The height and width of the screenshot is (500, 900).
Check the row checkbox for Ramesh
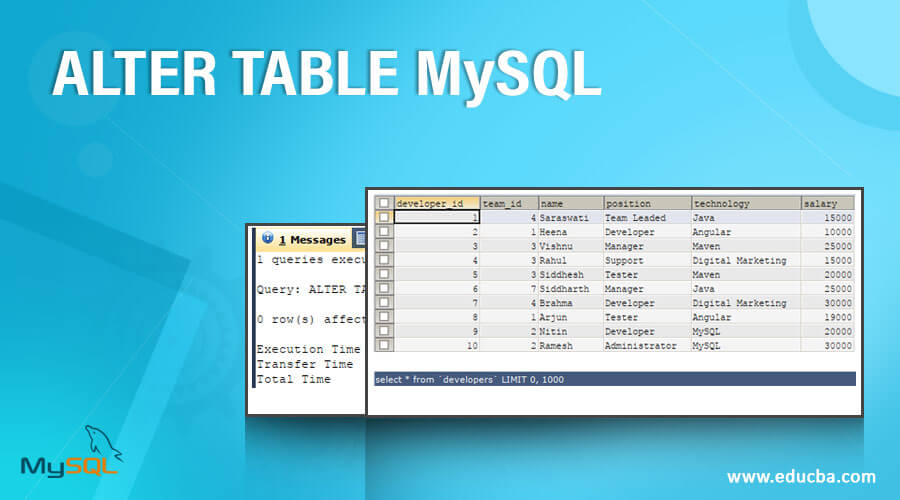pyautogui.click(x=384, y=345)
